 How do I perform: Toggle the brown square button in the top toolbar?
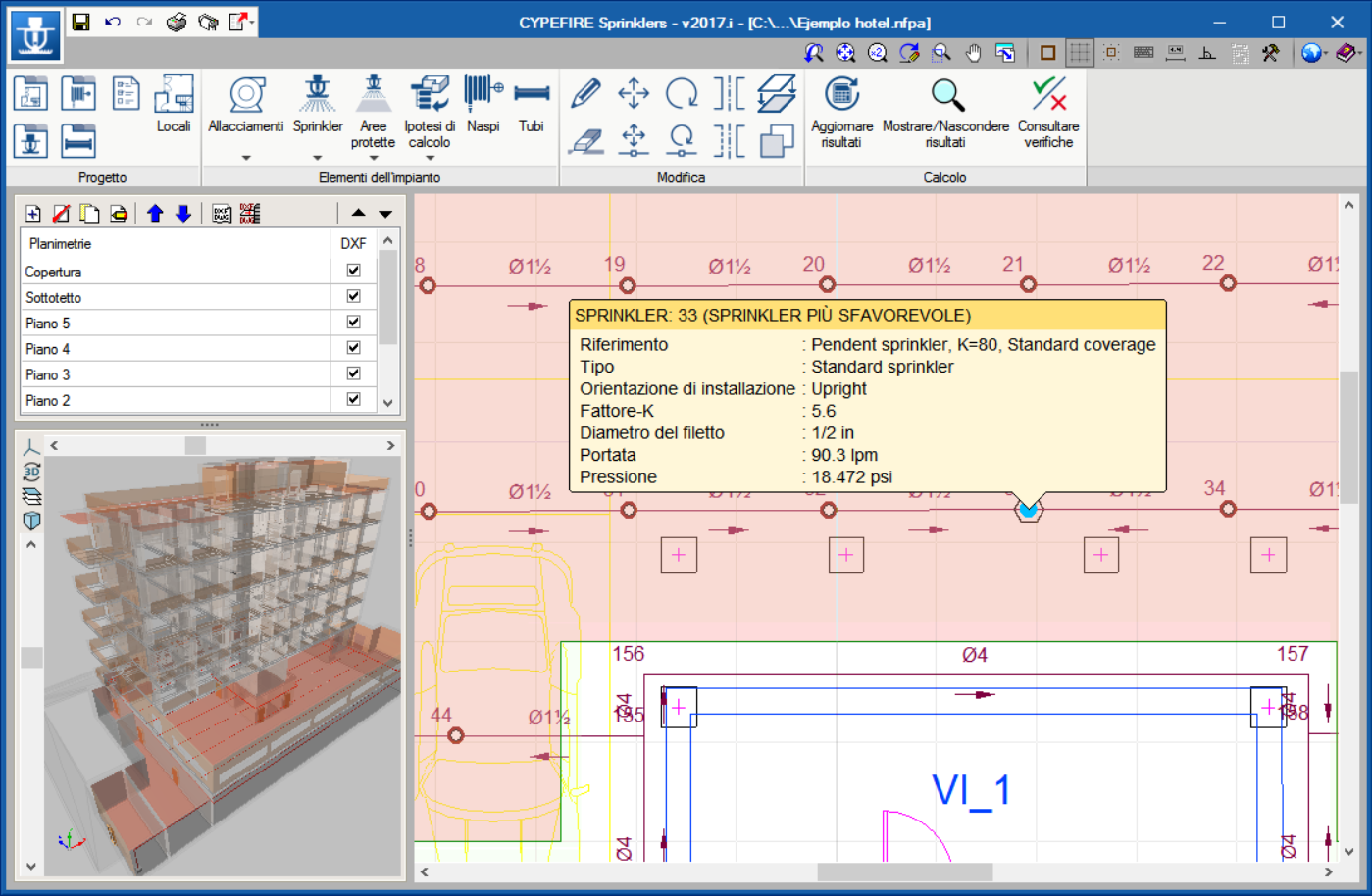click(1047, 53)
